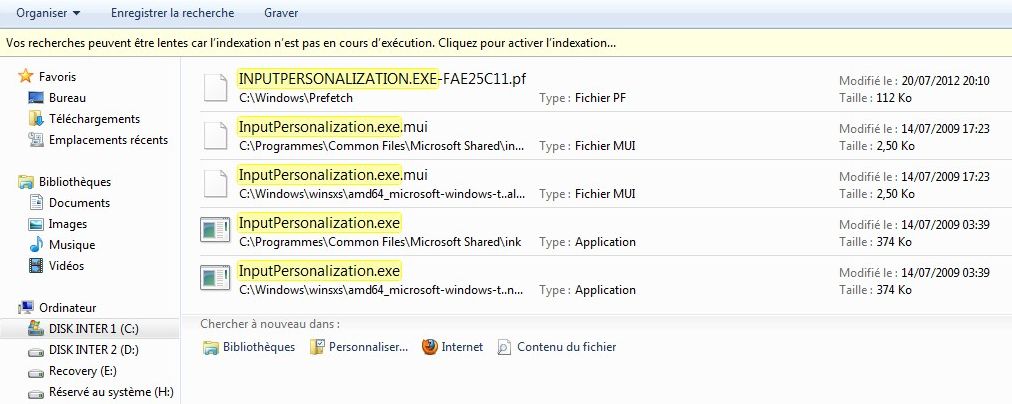Search again on Internet

pos(462,347)
